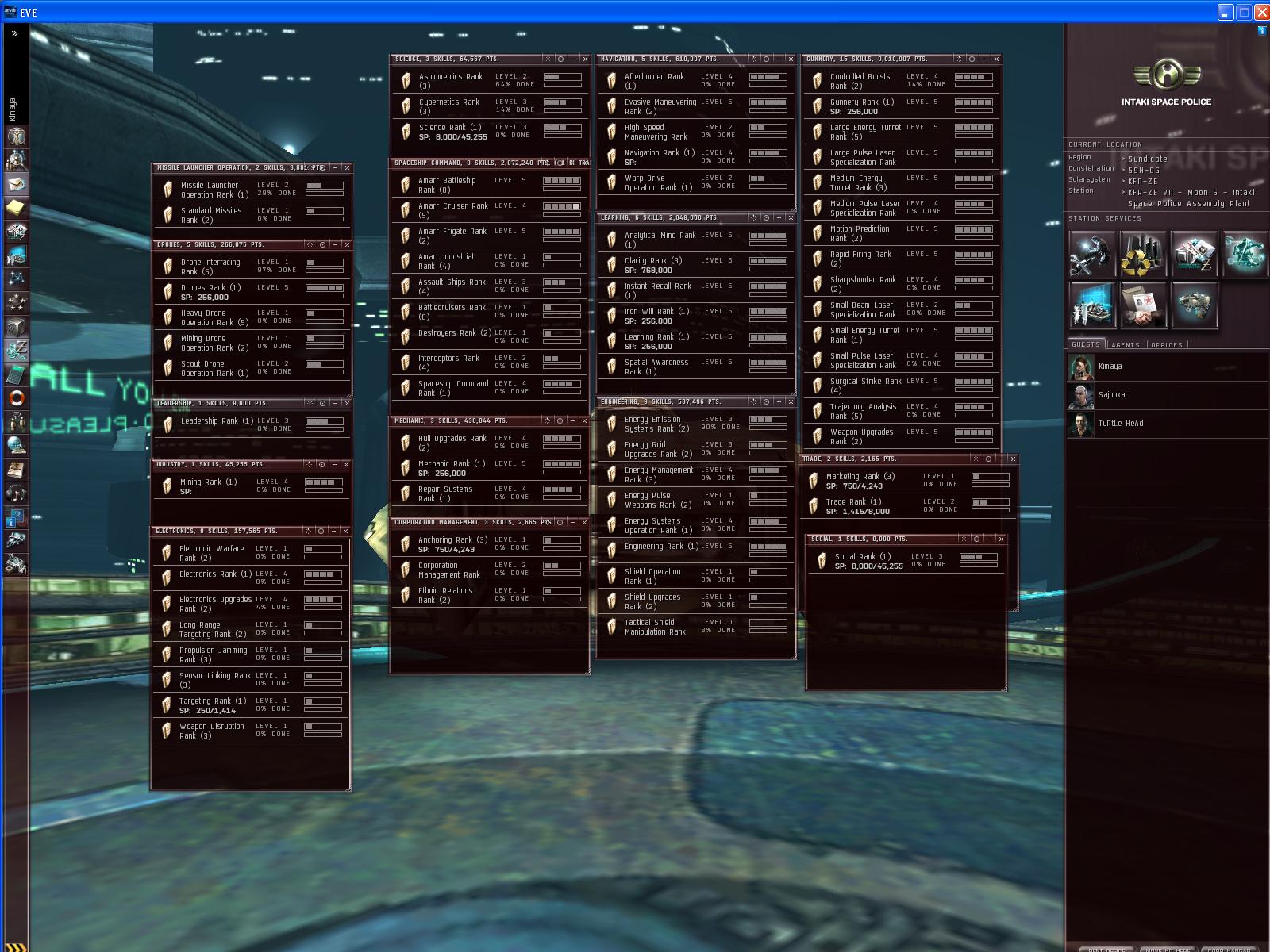Toggle the circle icon in Trade window header
Viewport: 1270px width, 952px height.
point(988,459)
